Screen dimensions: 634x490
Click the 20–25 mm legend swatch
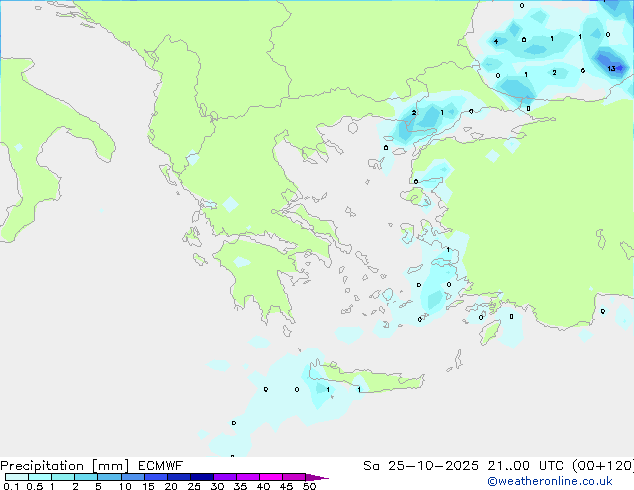tap(179, 477)
